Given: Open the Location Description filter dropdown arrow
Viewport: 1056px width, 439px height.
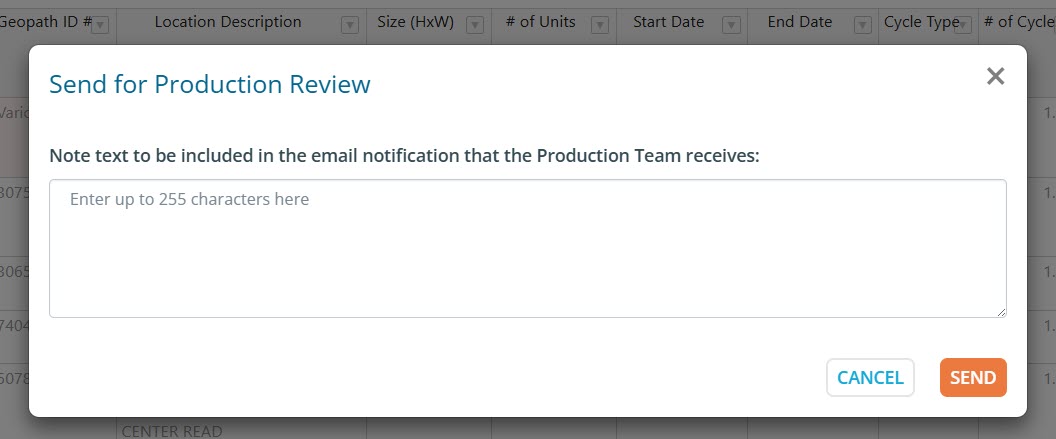Looking at the screenshot, I should pyautogui.click(x=349, y=26).
